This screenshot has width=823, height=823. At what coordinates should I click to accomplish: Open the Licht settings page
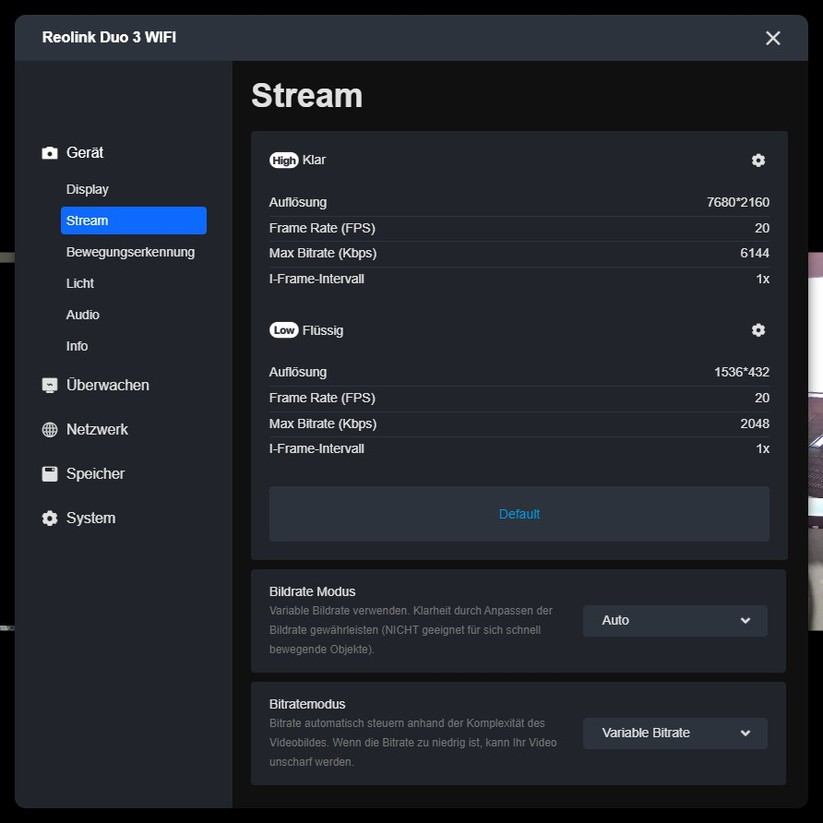click(80, 283)
